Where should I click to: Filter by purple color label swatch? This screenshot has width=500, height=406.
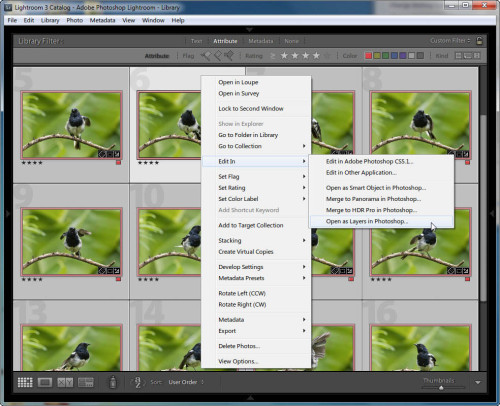point(403,55)
